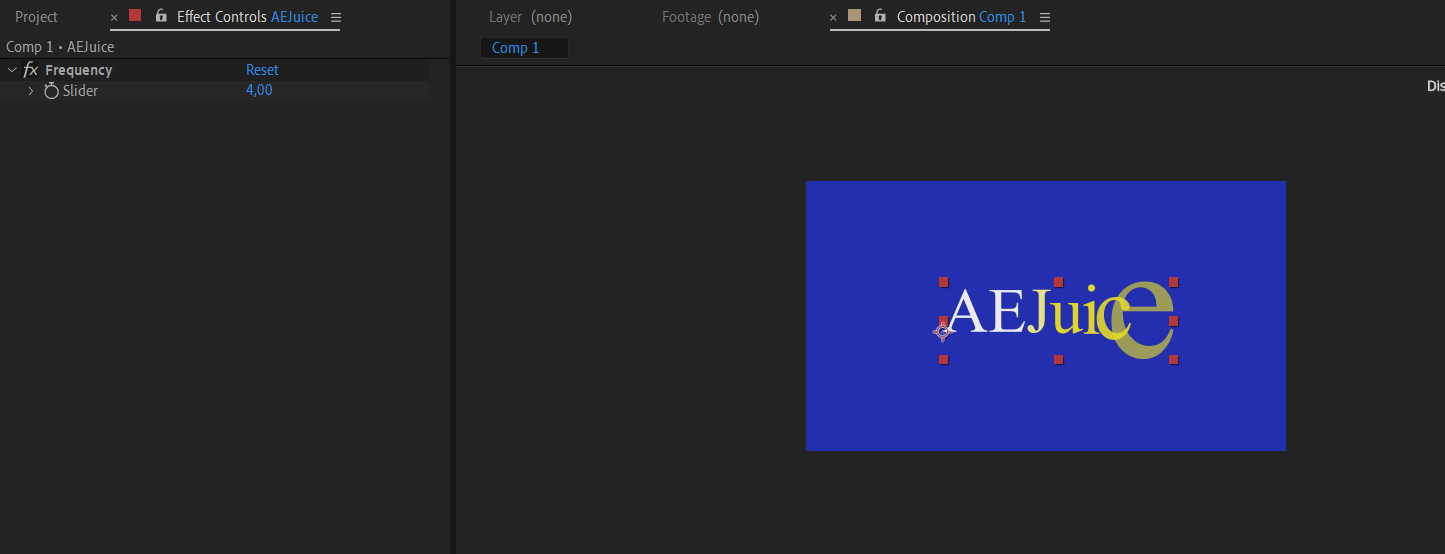Close the Composition Comp 1 tab
This screenshot has width=1445, height=554.
pyautogui.click(x=833, y=18)
